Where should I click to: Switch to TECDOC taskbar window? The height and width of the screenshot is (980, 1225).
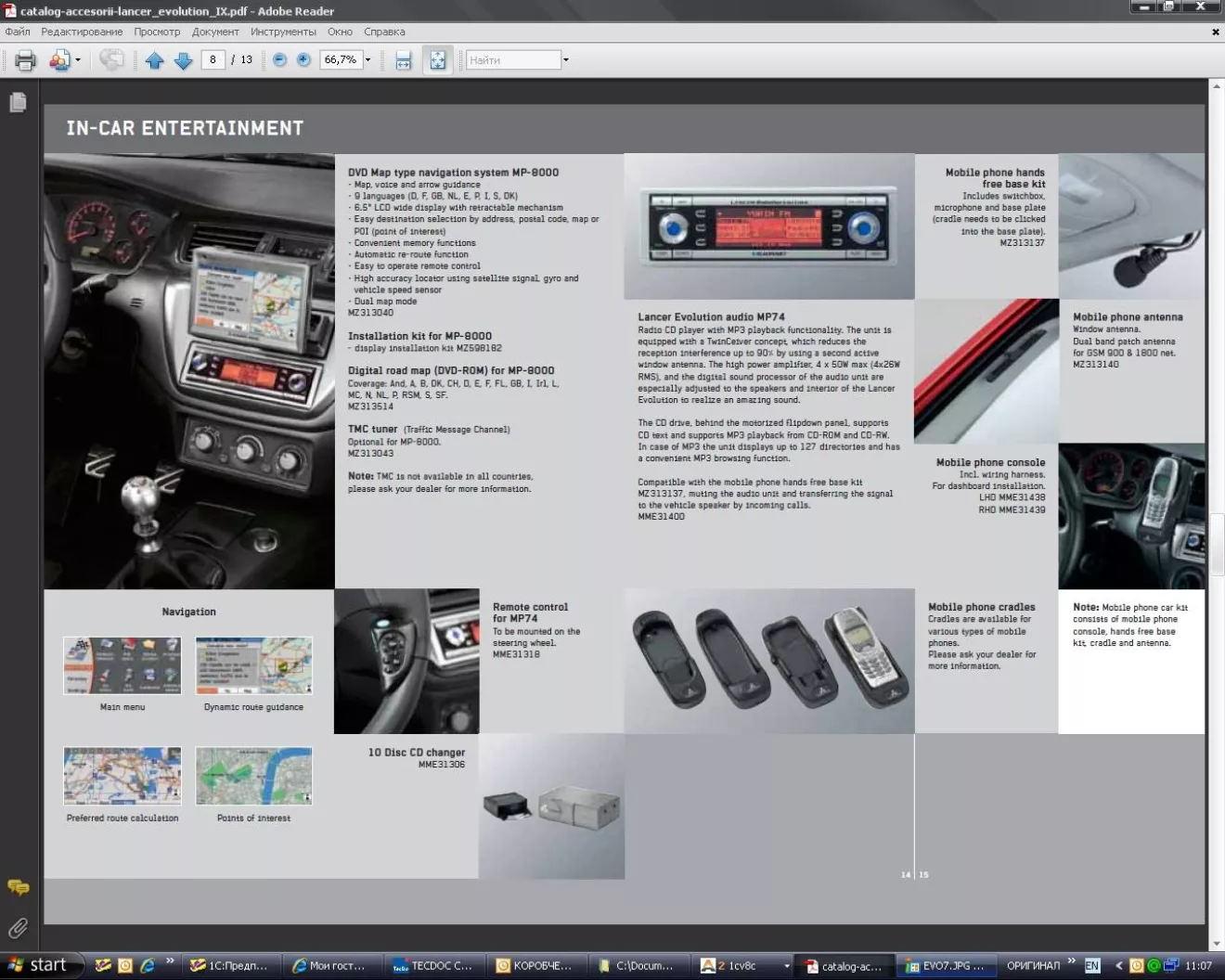(432, 965)
